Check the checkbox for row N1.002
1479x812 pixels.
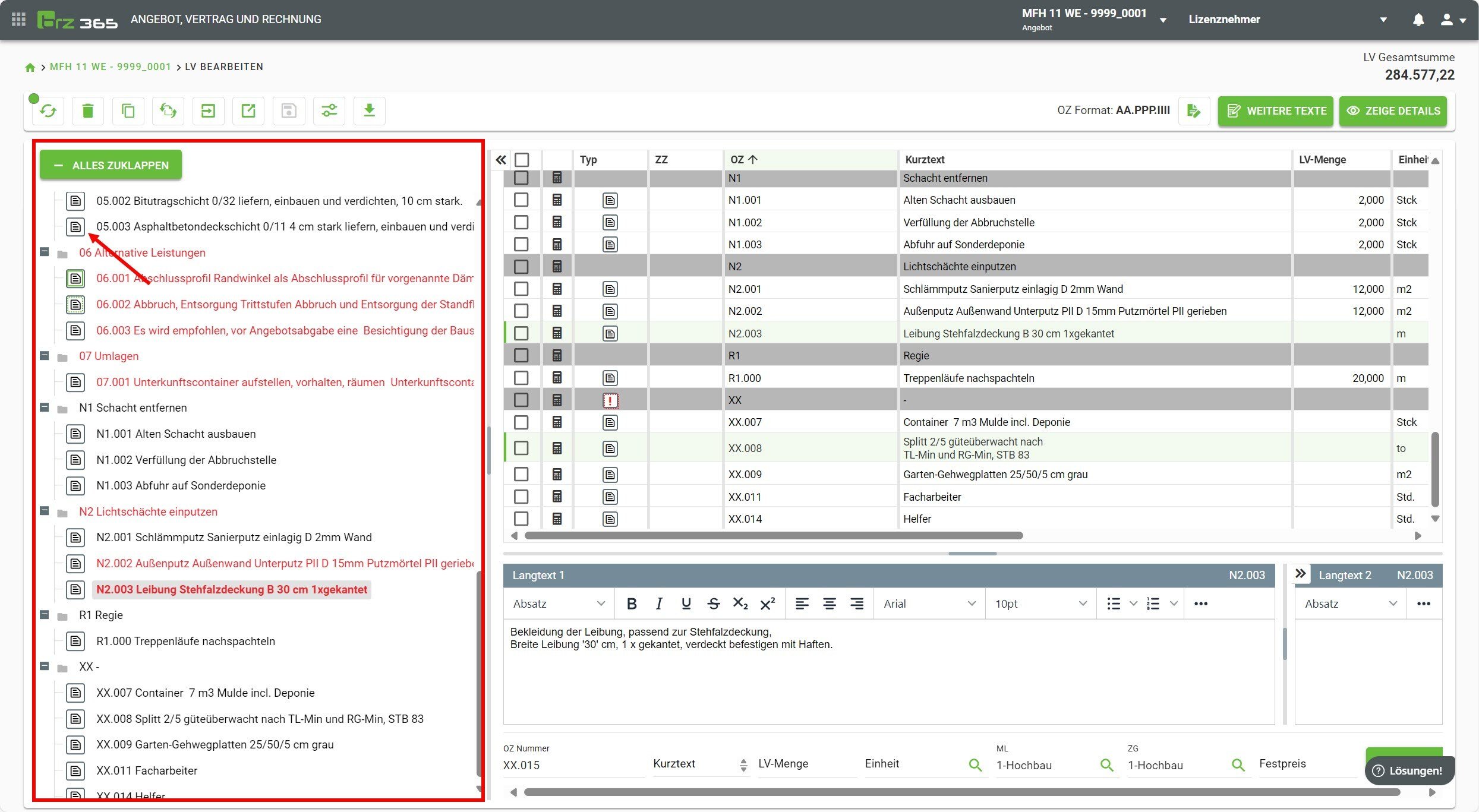[x=521, y=222]
